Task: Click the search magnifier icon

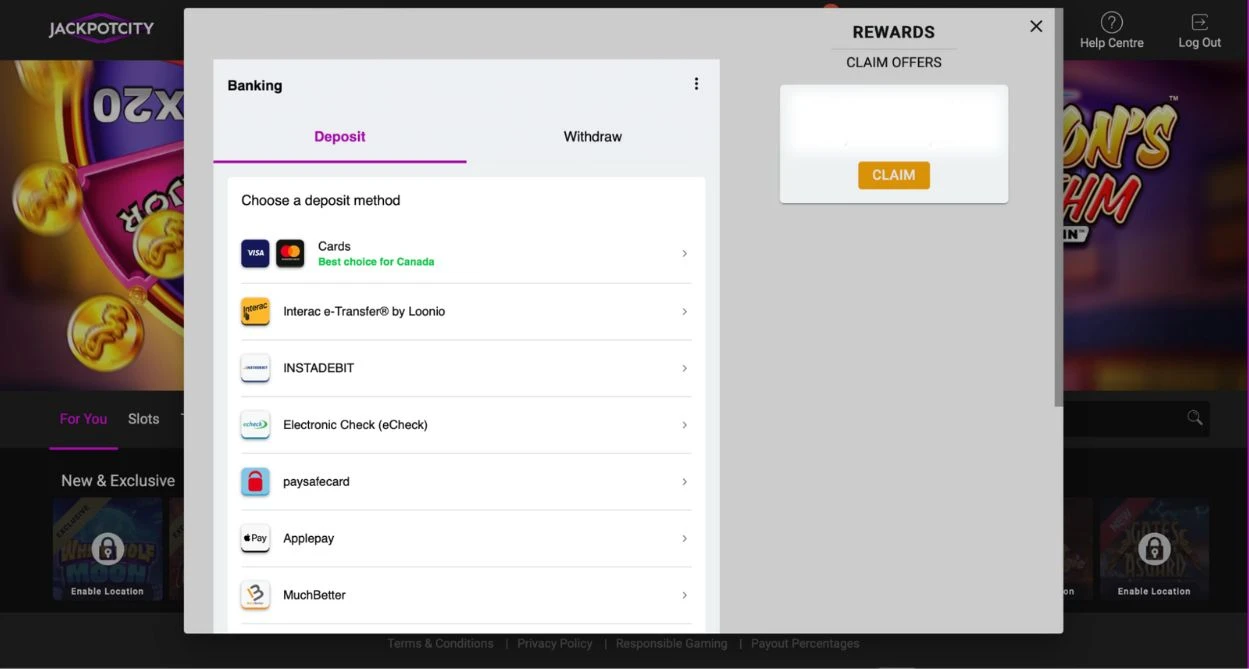Action: tap(1195, 418)
